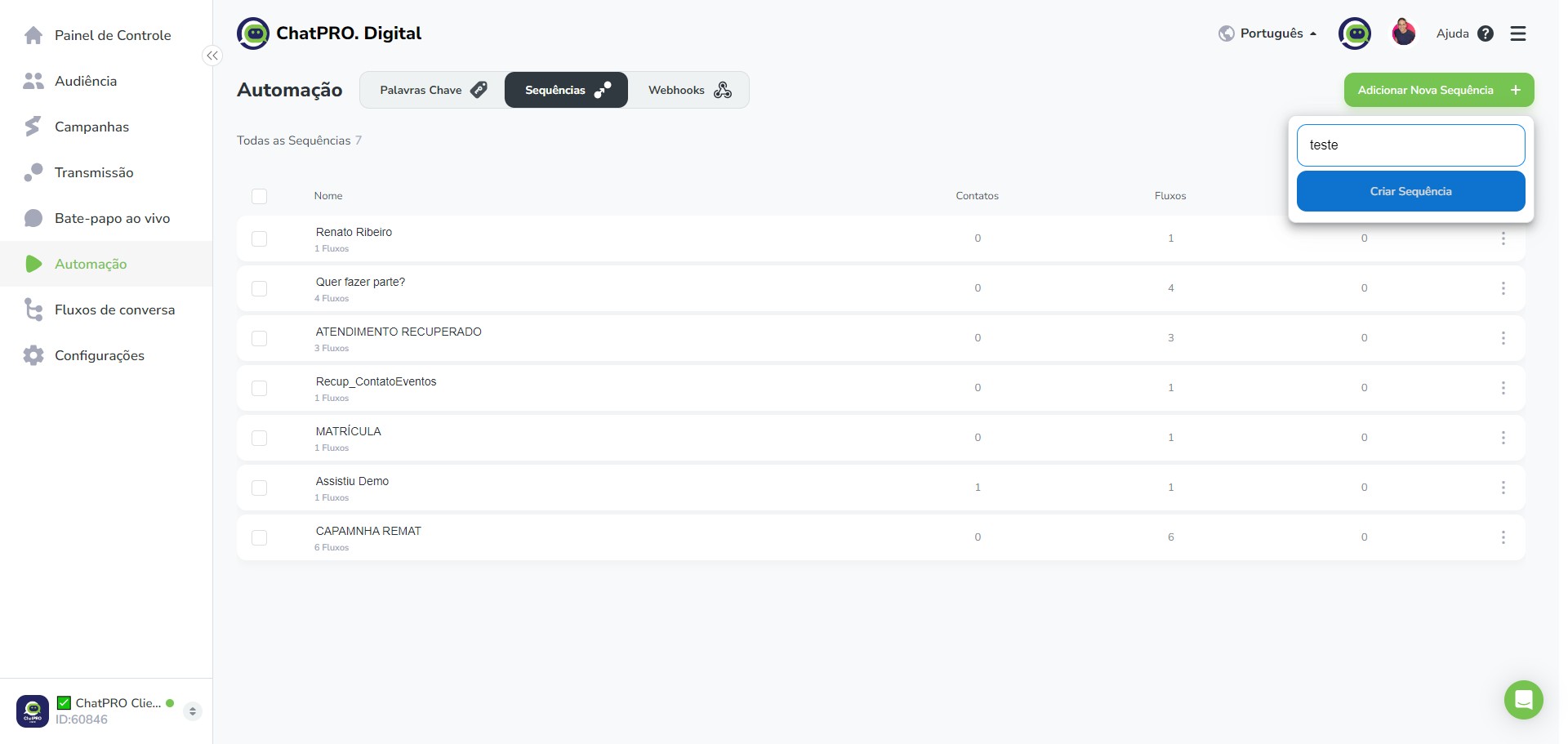Click the Assistiu Demo sequence name
1568x744 pixels.
[352, 481]
